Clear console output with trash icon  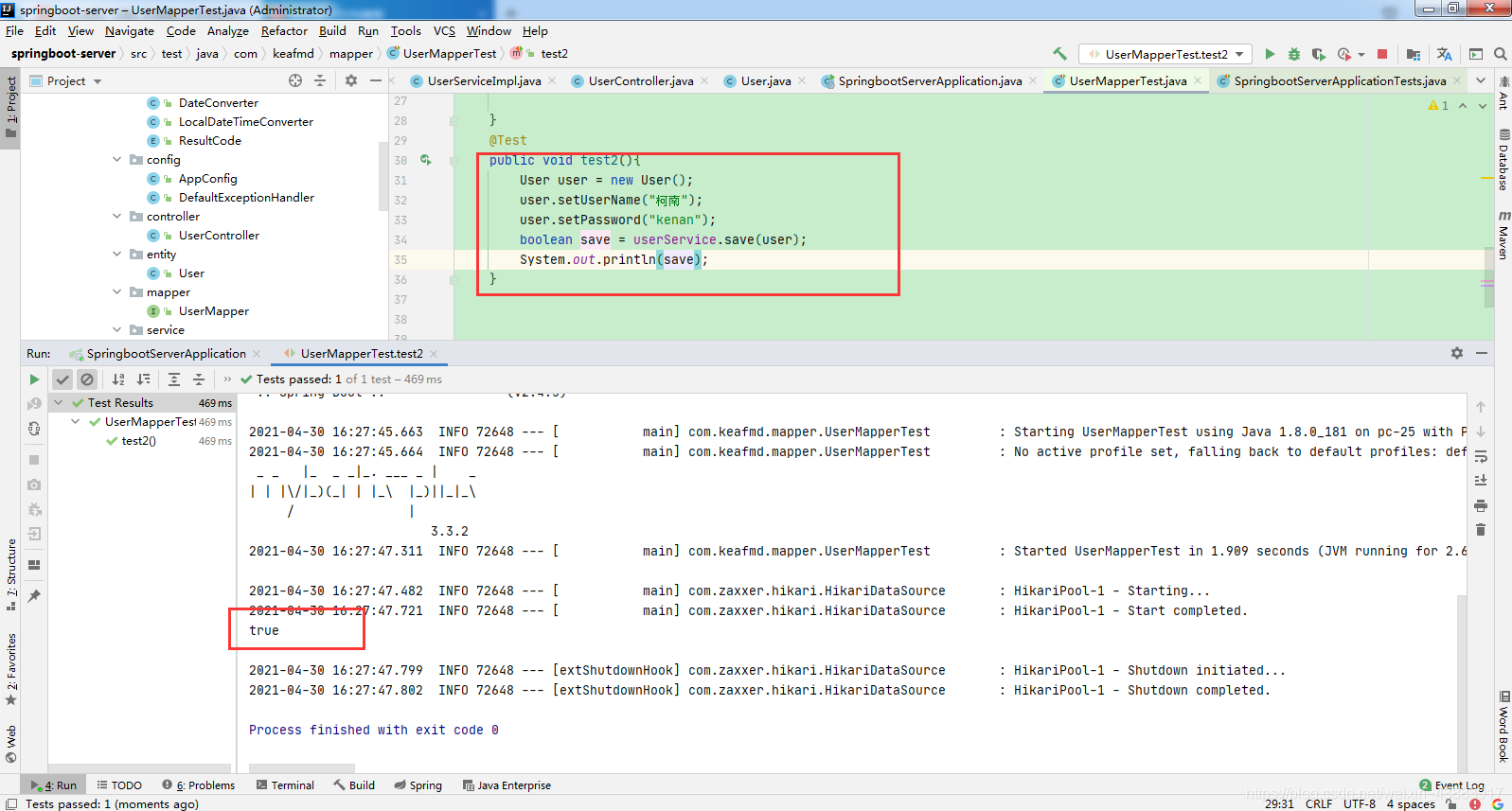point(1481,530)
